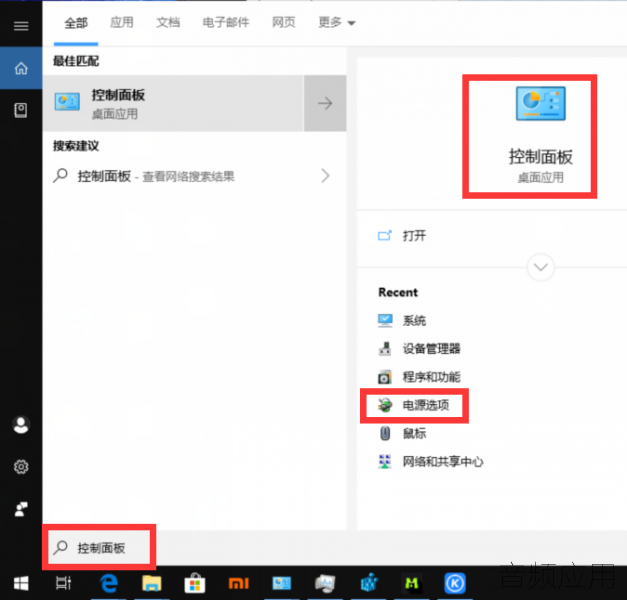
Task: Switch to the 应用 tab
Action: point(122,22)
